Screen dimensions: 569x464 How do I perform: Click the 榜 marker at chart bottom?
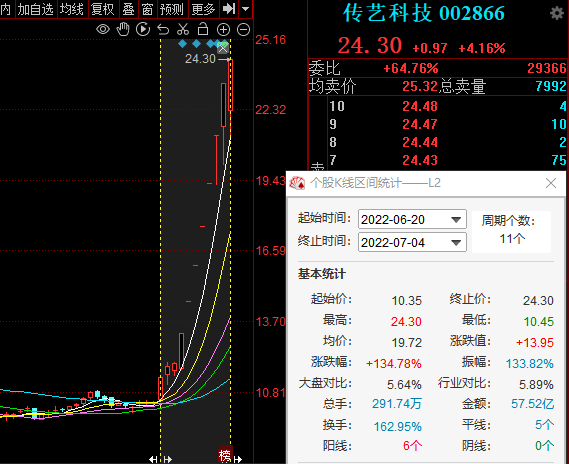pos(225,455)
